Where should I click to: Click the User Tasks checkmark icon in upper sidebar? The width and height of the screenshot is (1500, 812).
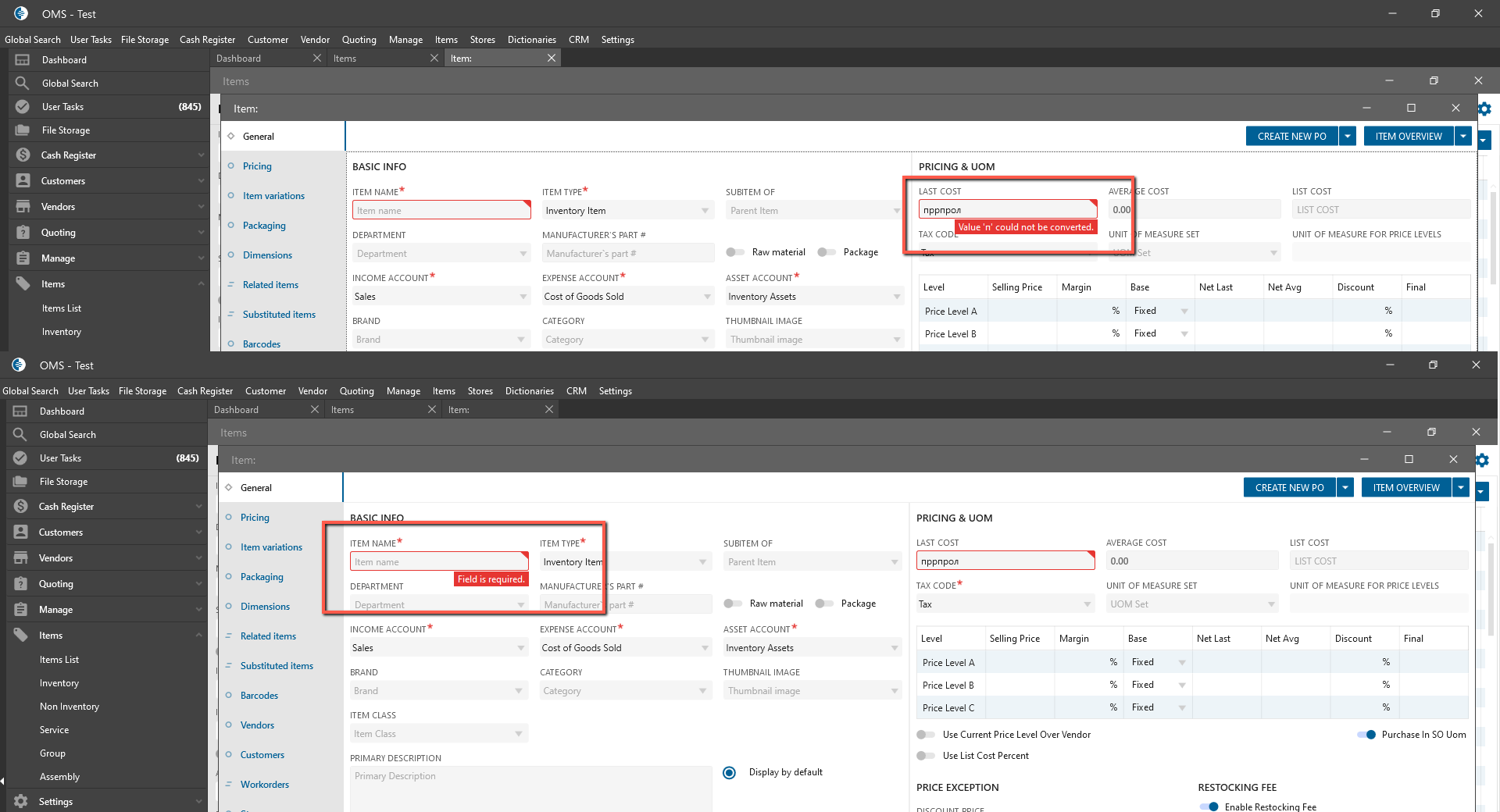pyautogui.click(x=22, y=107)
